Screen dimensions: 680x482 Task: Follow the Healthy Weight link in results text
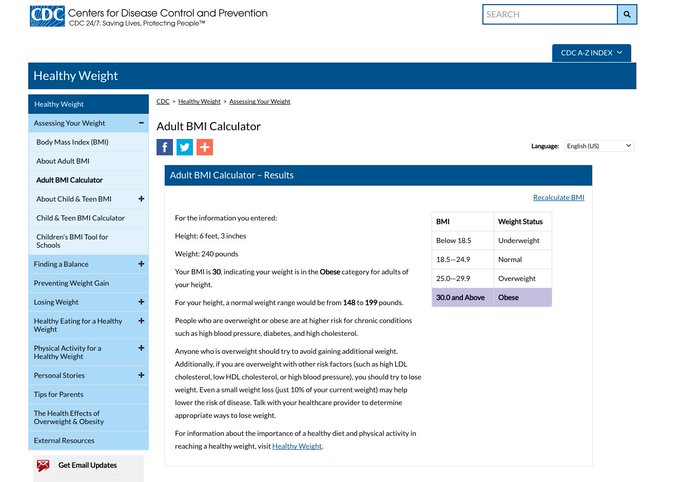click(x=297, y=446)
